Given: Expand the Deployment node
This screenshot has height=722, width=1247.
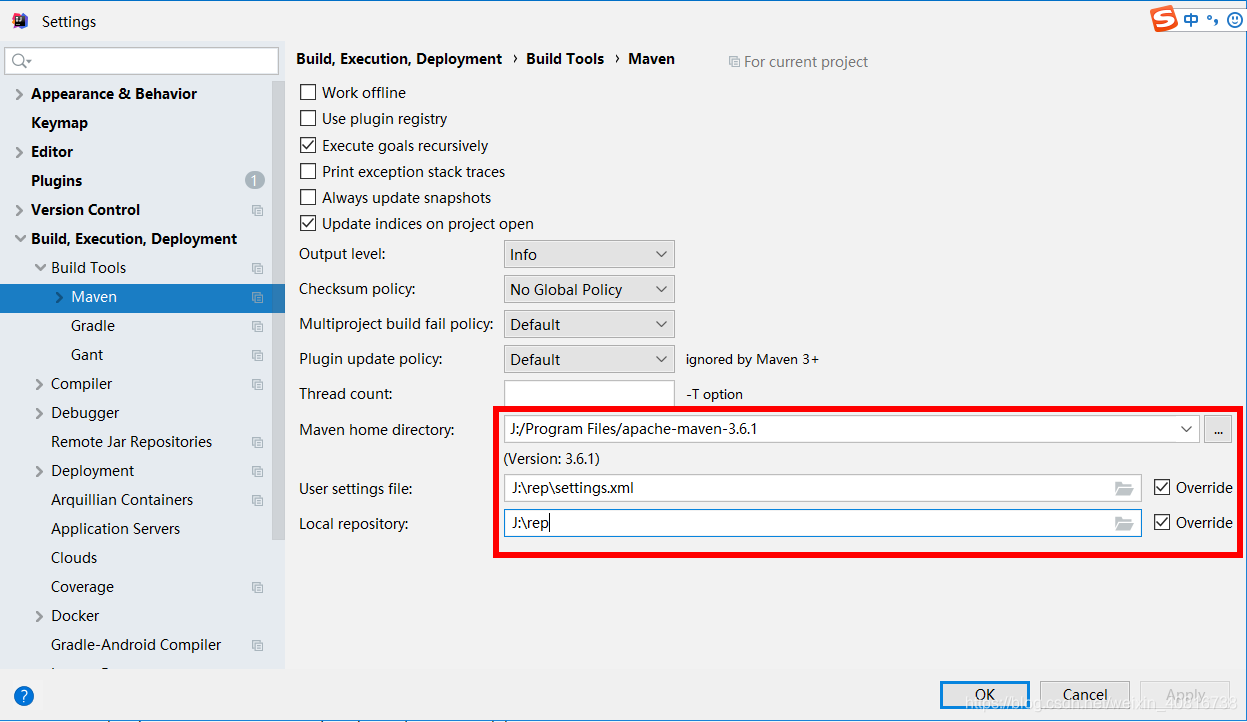Looking at the screenshot, I should [x=39, y=471].
